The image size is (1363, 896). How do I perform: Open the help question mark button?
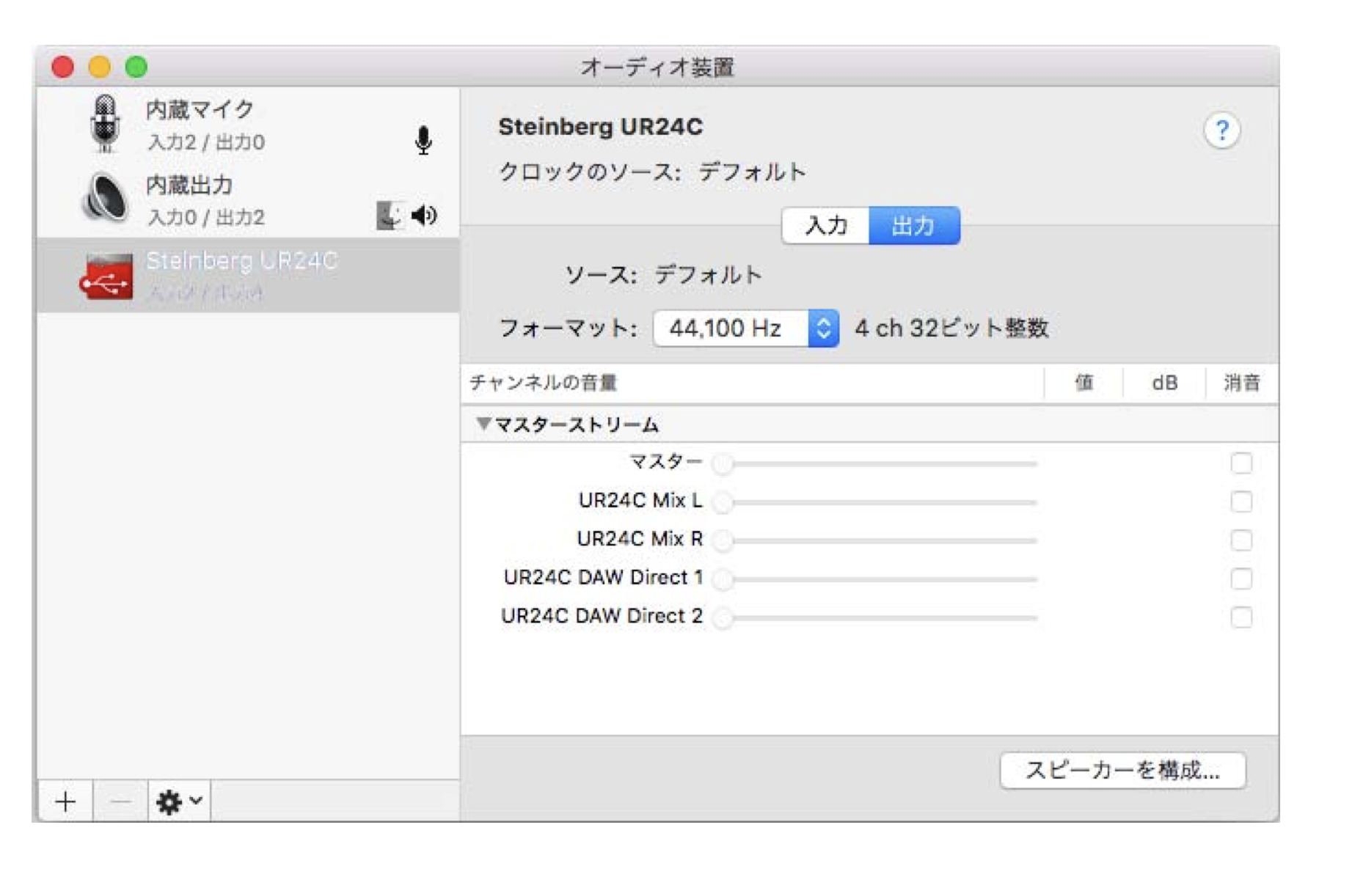click(1221, 131)
